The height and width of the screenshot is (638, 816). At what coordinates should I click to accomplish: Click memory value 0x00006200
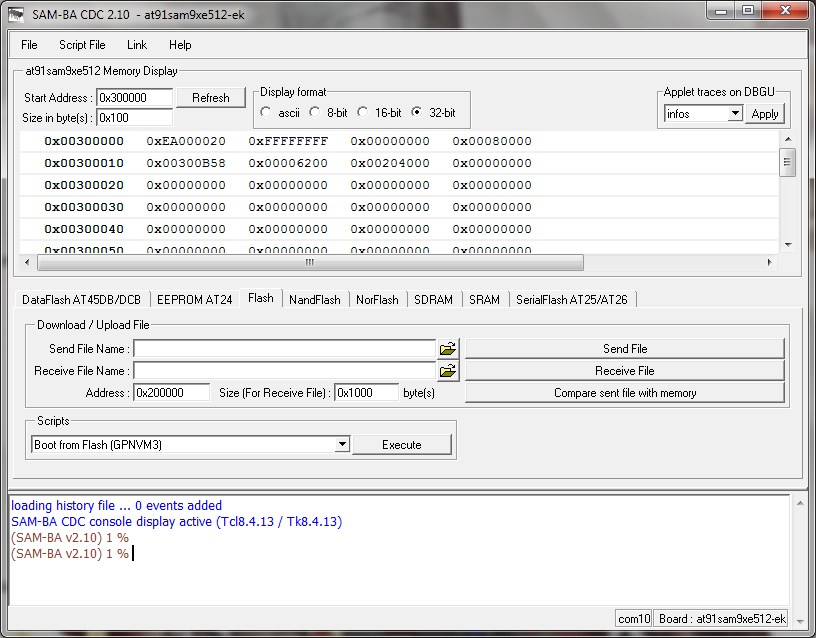[288, 163]
